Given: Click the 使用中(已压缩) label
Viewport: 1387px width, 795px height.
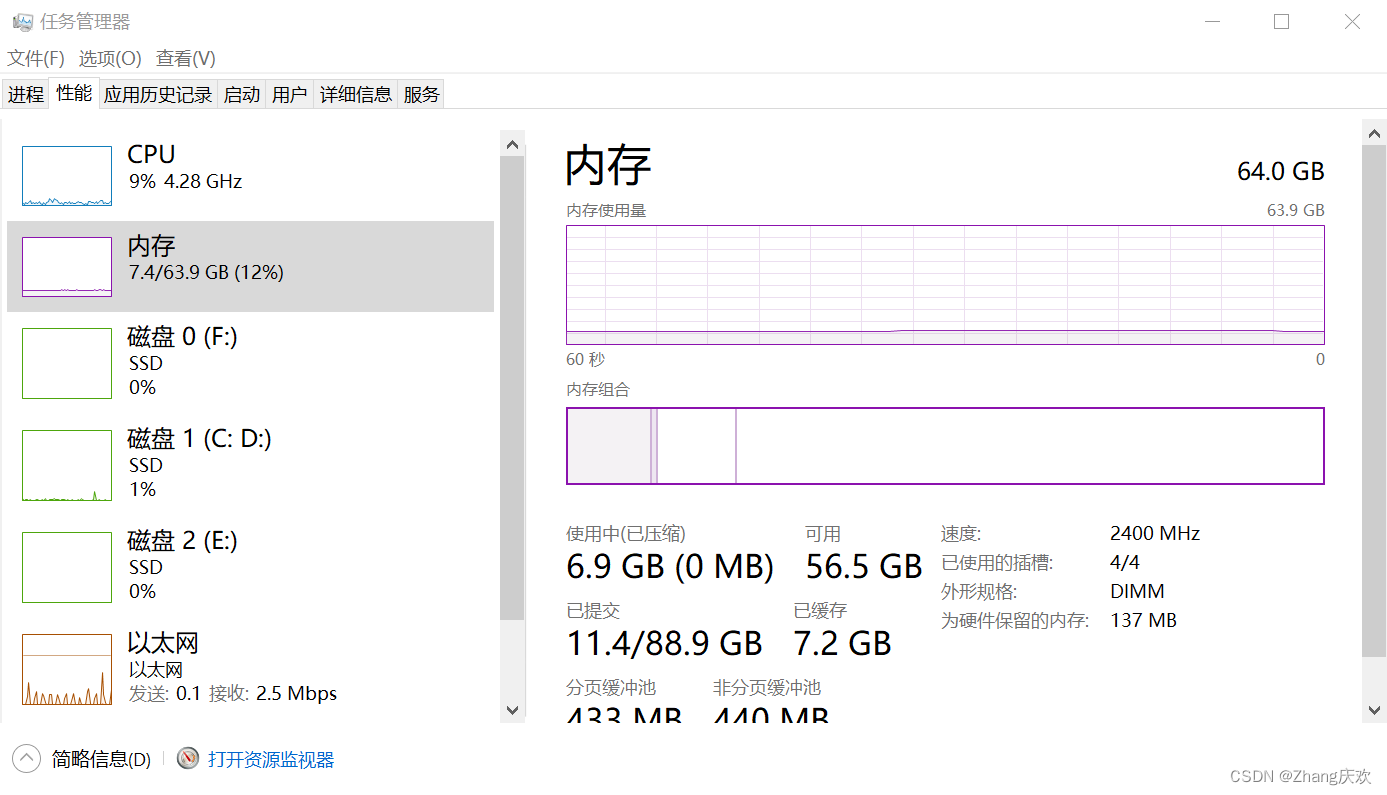Looking at the screenshot, I should (626, 534).
